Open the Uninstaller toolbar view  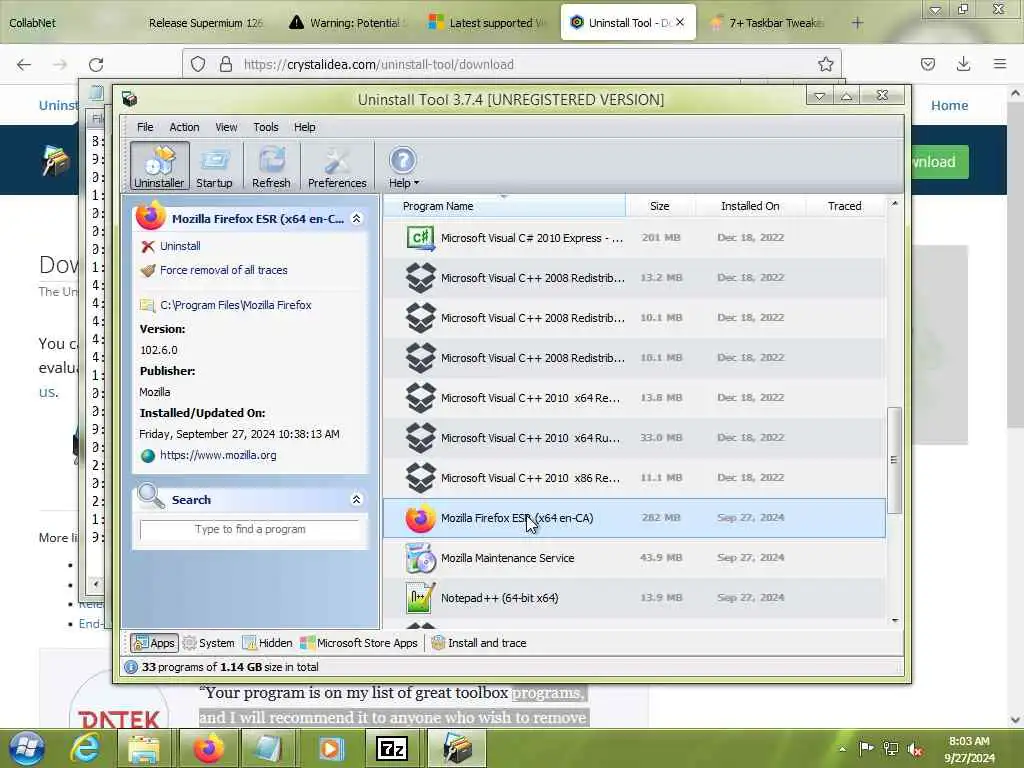[159, 166]
